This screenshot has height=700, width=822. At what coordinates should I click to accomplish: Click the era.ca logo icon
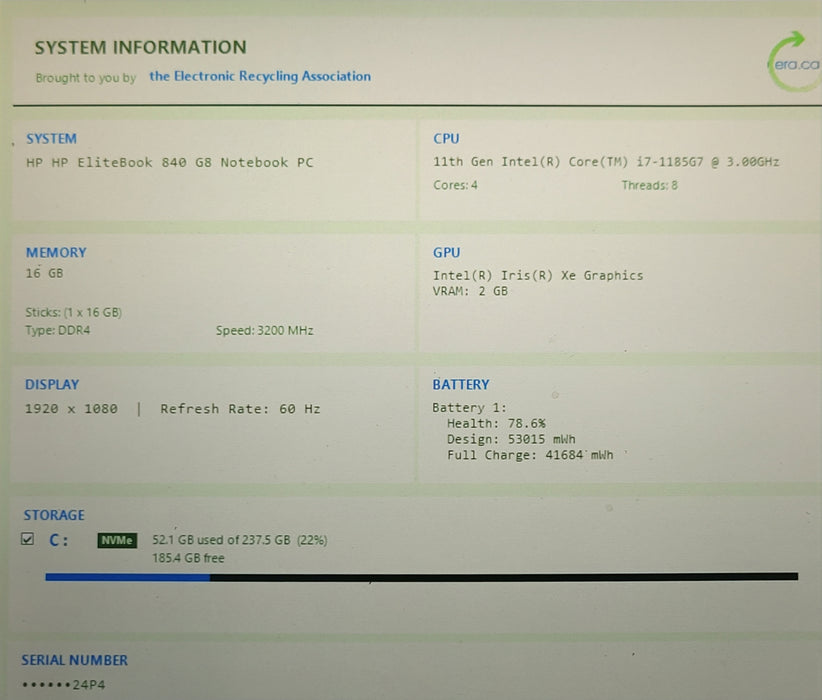[x=794, y=62]
